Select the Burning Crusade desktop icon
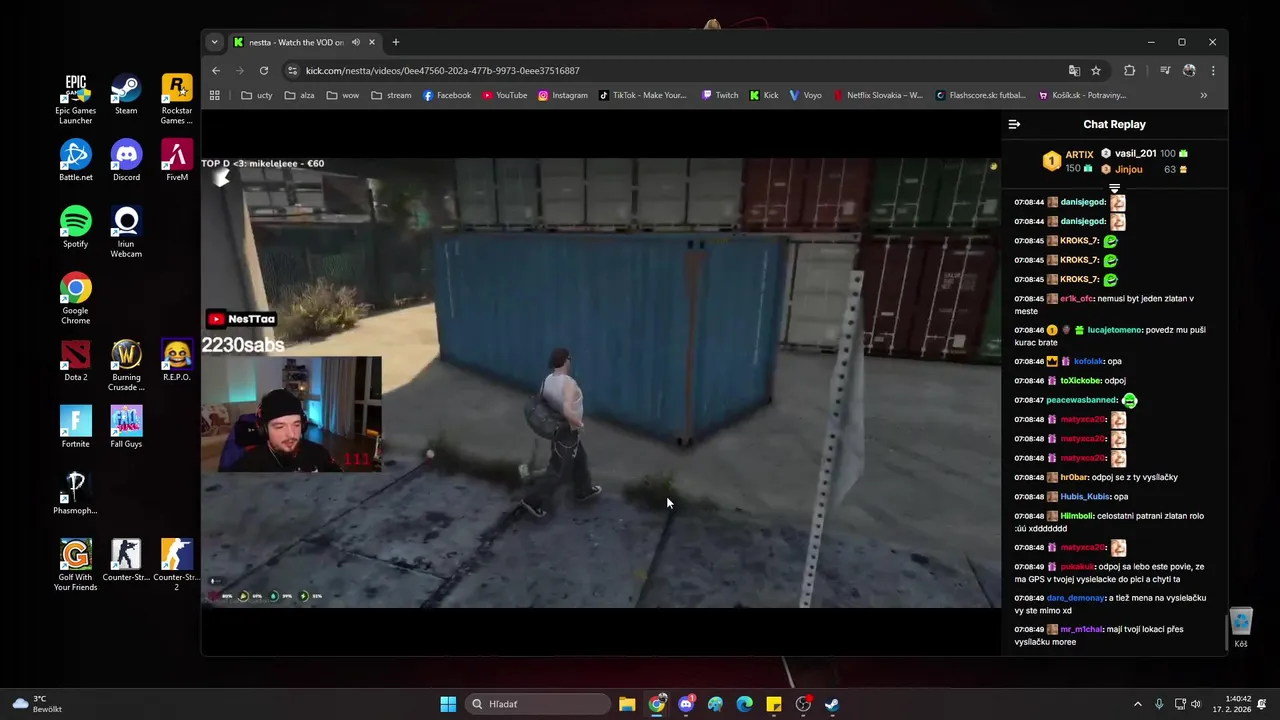1280x720 pixels. [x=126, y=366]
